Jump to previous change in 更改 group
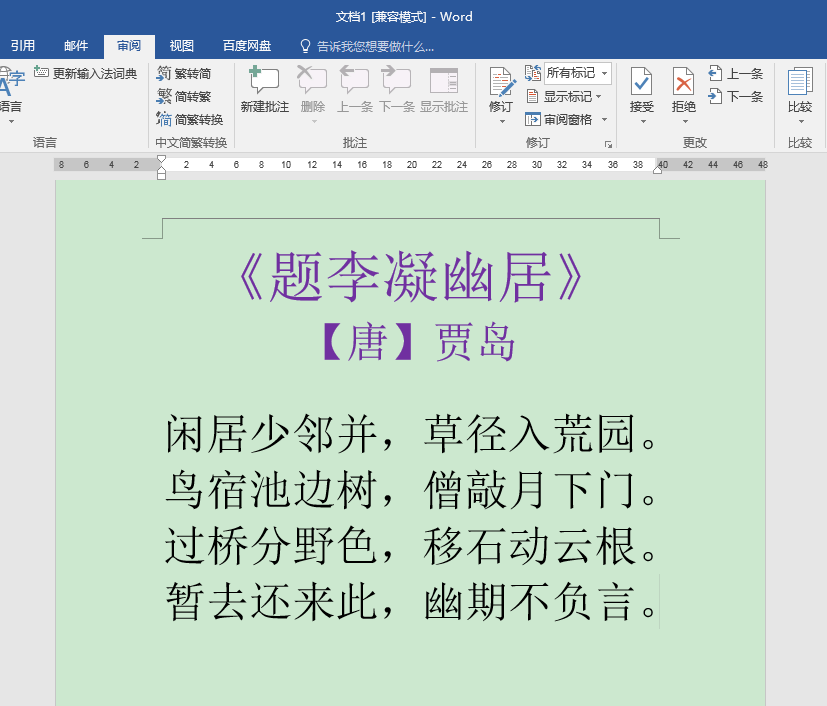Image resolution: width=827 pixels, height=706 pixels. click(x=736, y=73)
